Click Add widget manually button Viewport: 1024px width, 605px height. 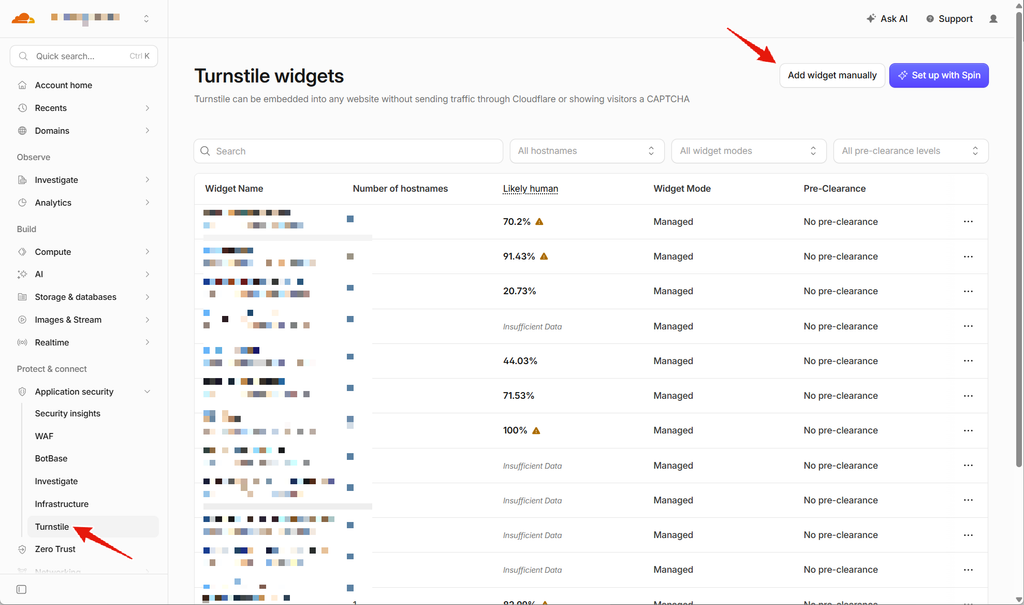(832, 75)
